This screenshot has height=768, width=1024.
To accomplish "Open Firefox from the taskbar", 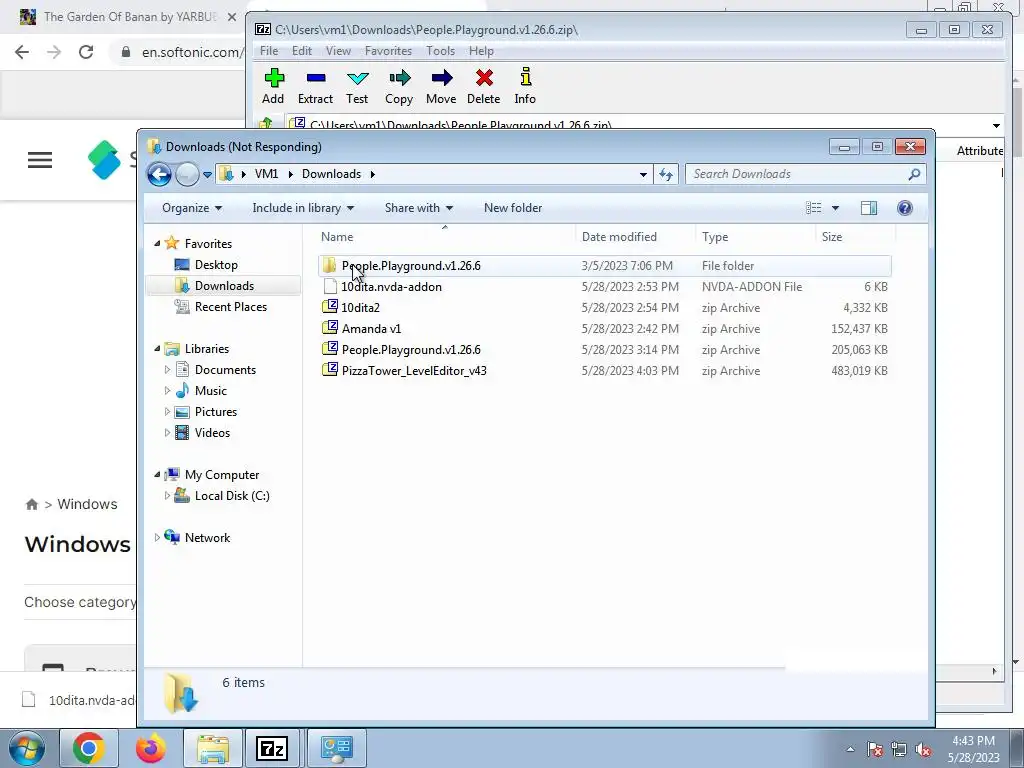I will 151,748.
